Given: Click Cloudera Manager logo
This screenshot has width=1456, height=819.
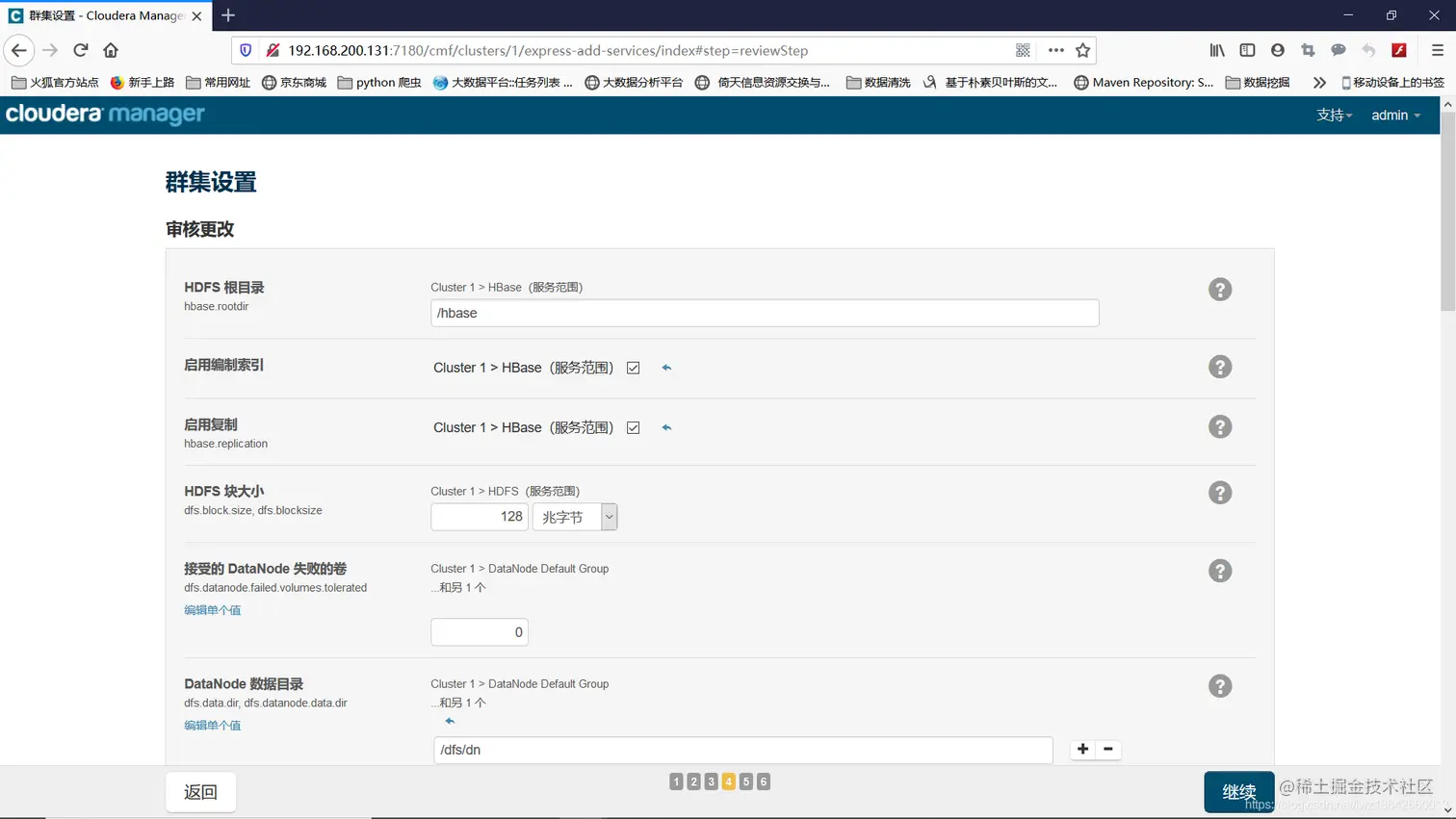Looking at the screenshot, I should coord(105,114).
